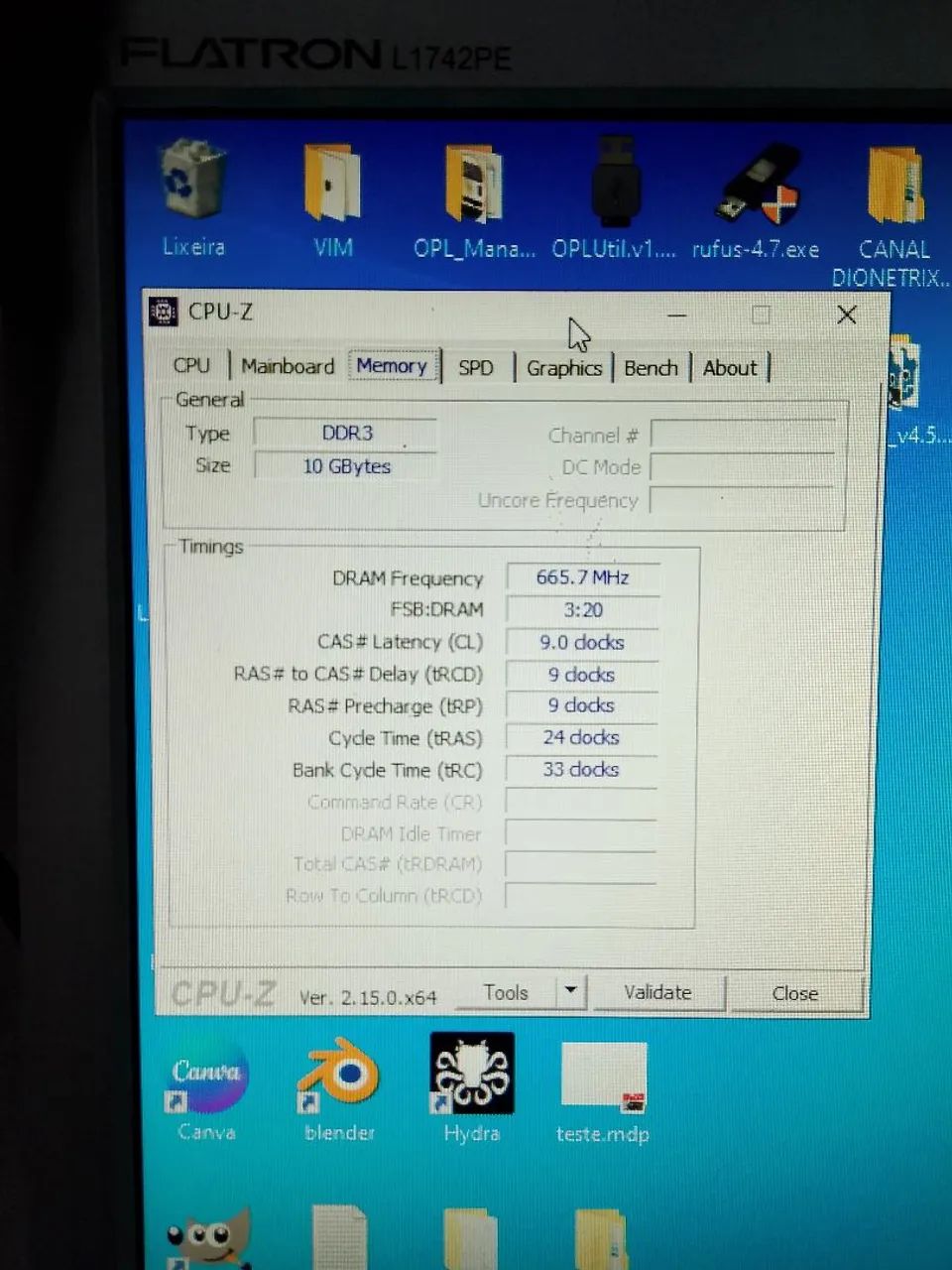
Task: Click the empty Uncore Frequency field
Action: pos(743,500)
